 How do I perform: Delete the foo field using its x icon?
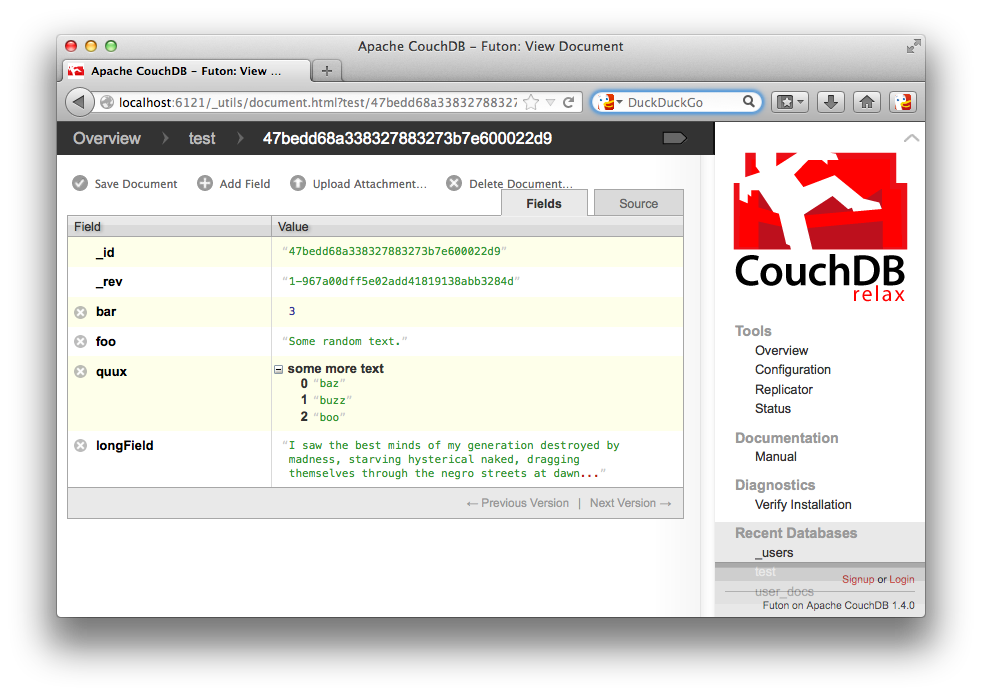tap(81, 342)
